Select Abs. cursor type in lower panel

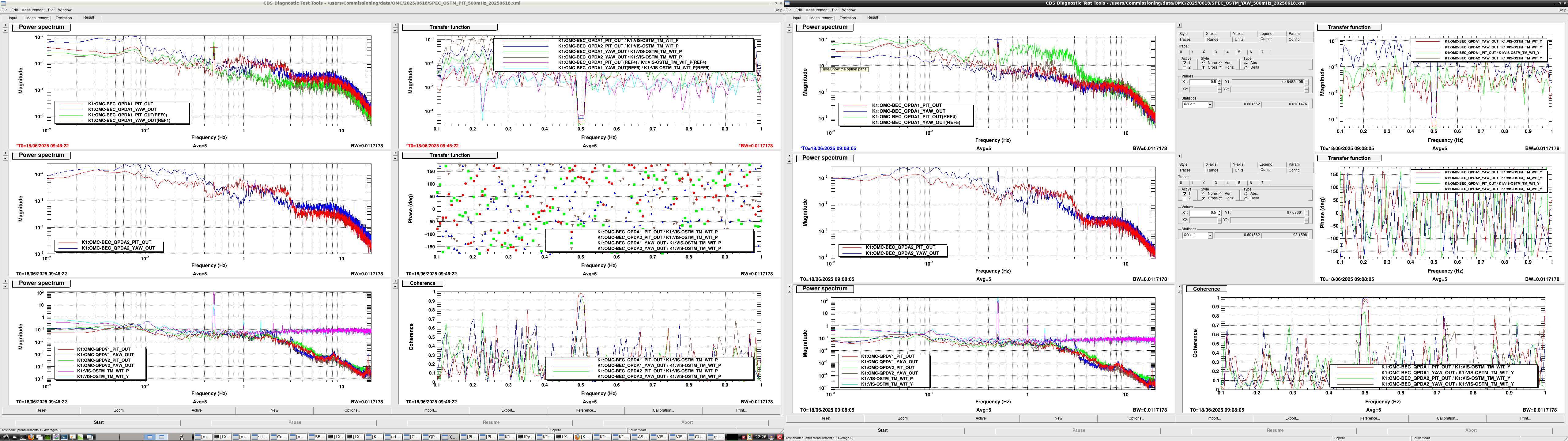coord(1246,194)
